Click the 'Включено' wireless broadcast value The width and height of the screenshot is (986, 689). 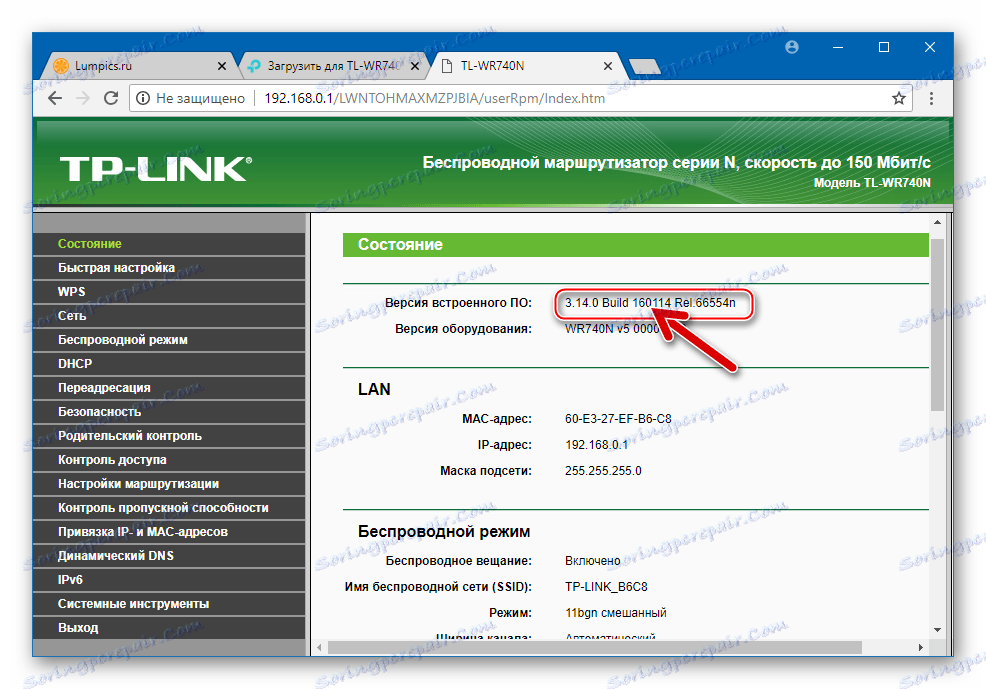pos(592,561)
